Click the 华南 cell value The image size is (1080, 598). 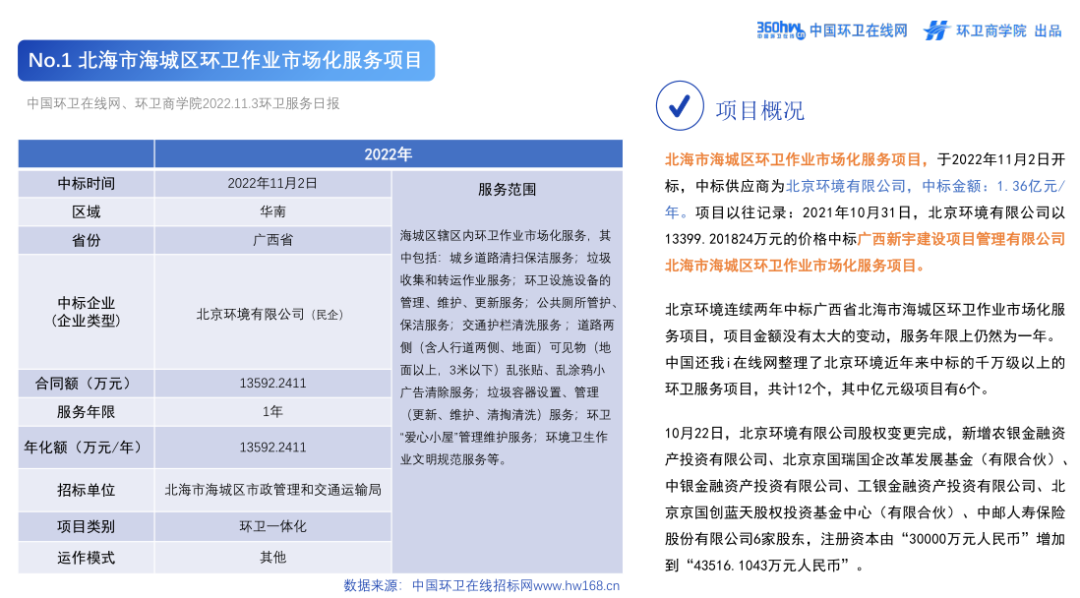pos(273,212)
